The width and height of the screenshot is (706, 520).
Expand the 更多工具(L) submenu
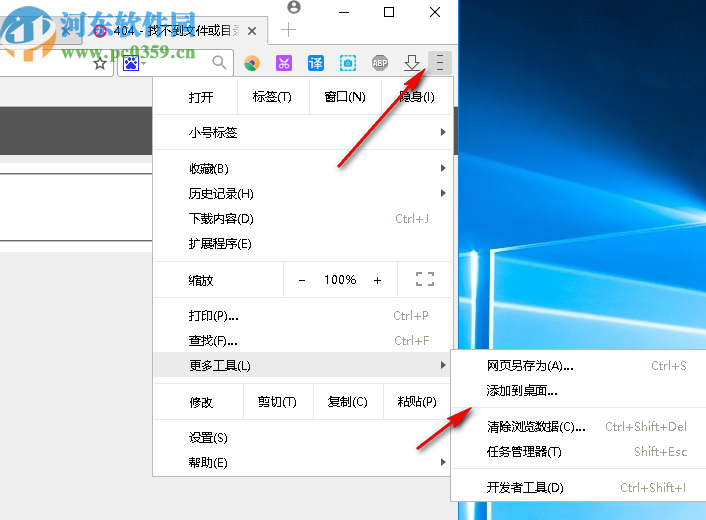(x=303, y=365)
